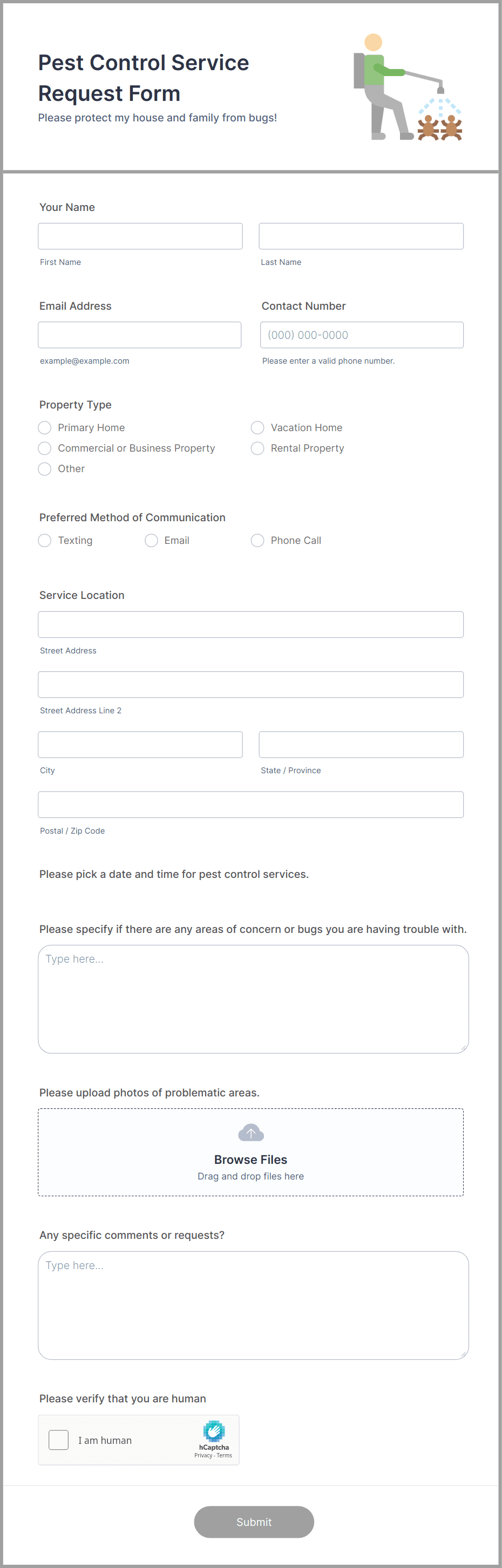Choose Commercial or Business Property
The image size is (502, 1568).
click(x=44, y=448)
